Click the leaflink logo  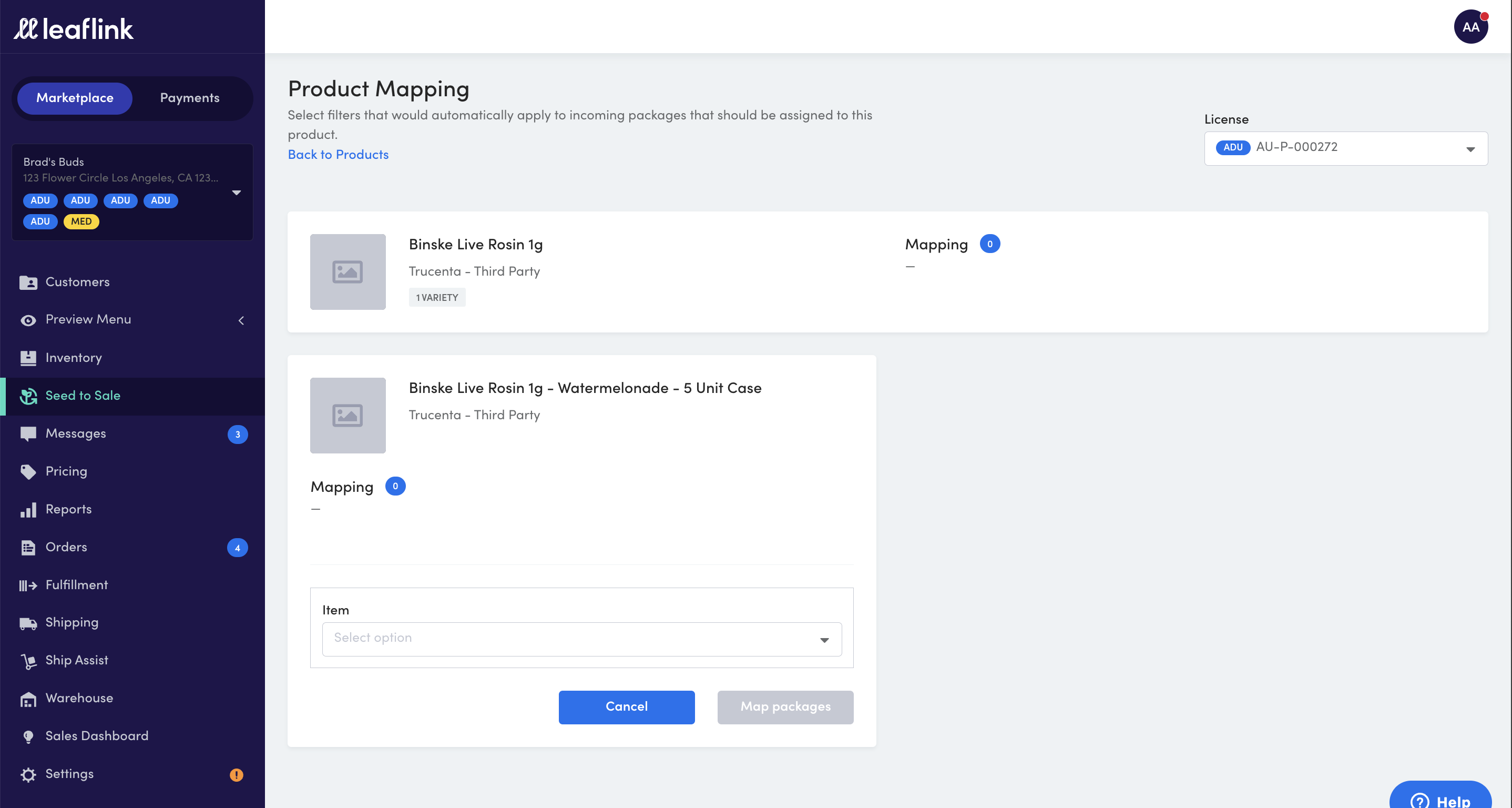click(74, 29)
